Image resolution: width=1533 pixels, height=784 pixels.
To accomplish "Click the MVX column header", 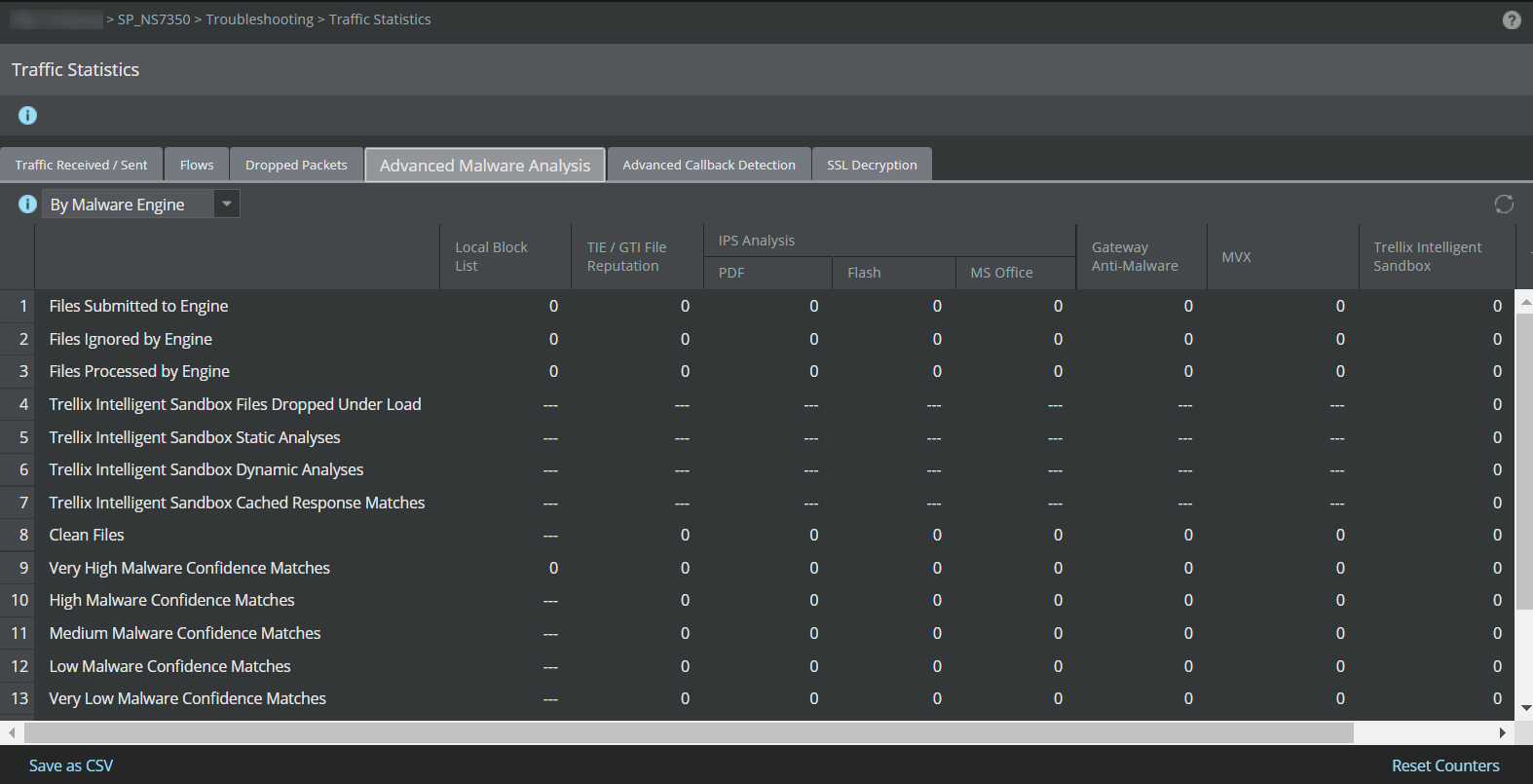I will click(x=1283, y=257).
